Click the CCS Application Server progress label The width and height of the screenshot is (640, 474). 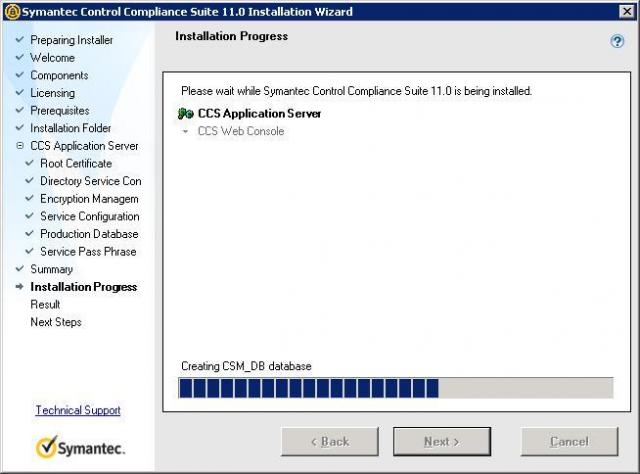pyautogui.click(x=259, y=113)
